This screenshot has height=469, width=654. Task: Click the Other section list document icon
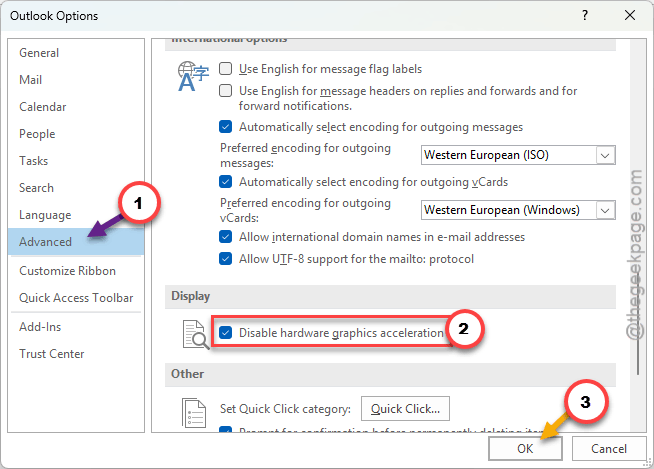[x=194, y=413]
